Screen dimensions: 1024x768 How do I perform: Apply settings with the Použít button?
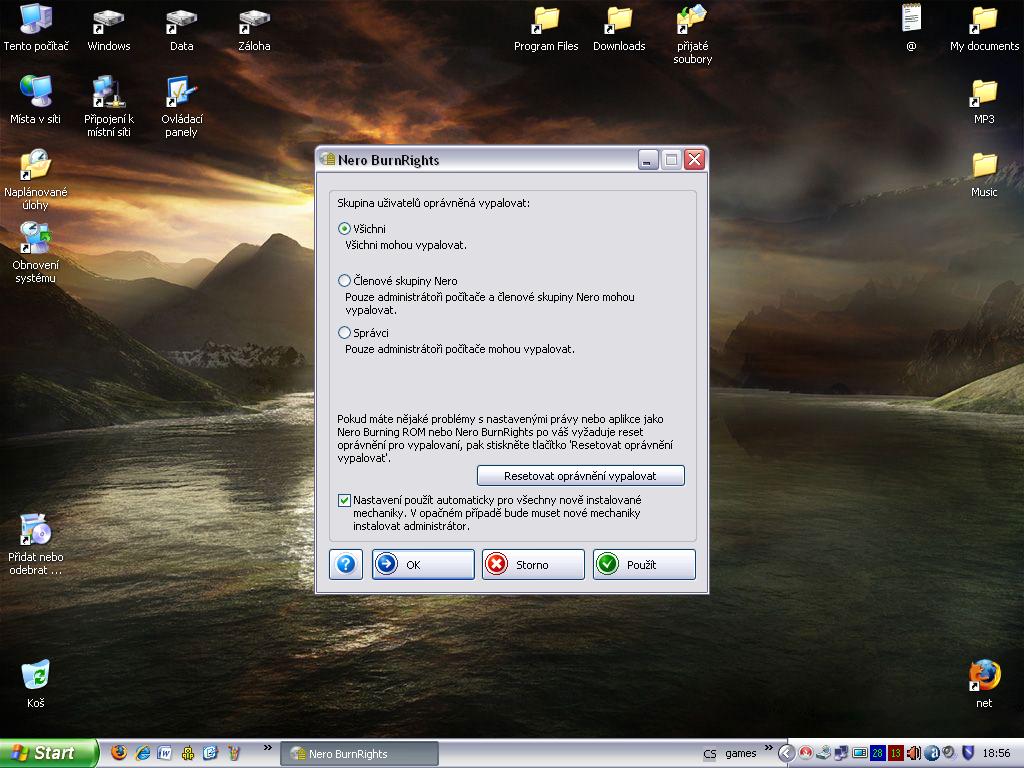(644, 564)
